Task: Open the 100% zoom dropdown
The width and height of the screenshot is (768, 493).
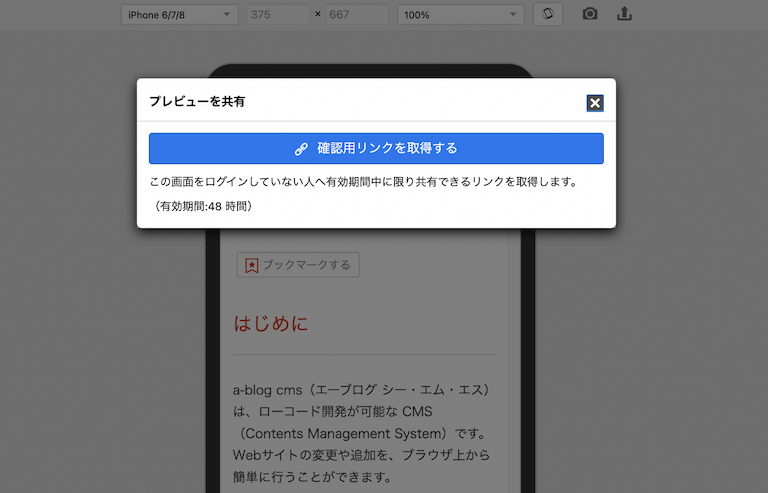Action: [460, 15]
